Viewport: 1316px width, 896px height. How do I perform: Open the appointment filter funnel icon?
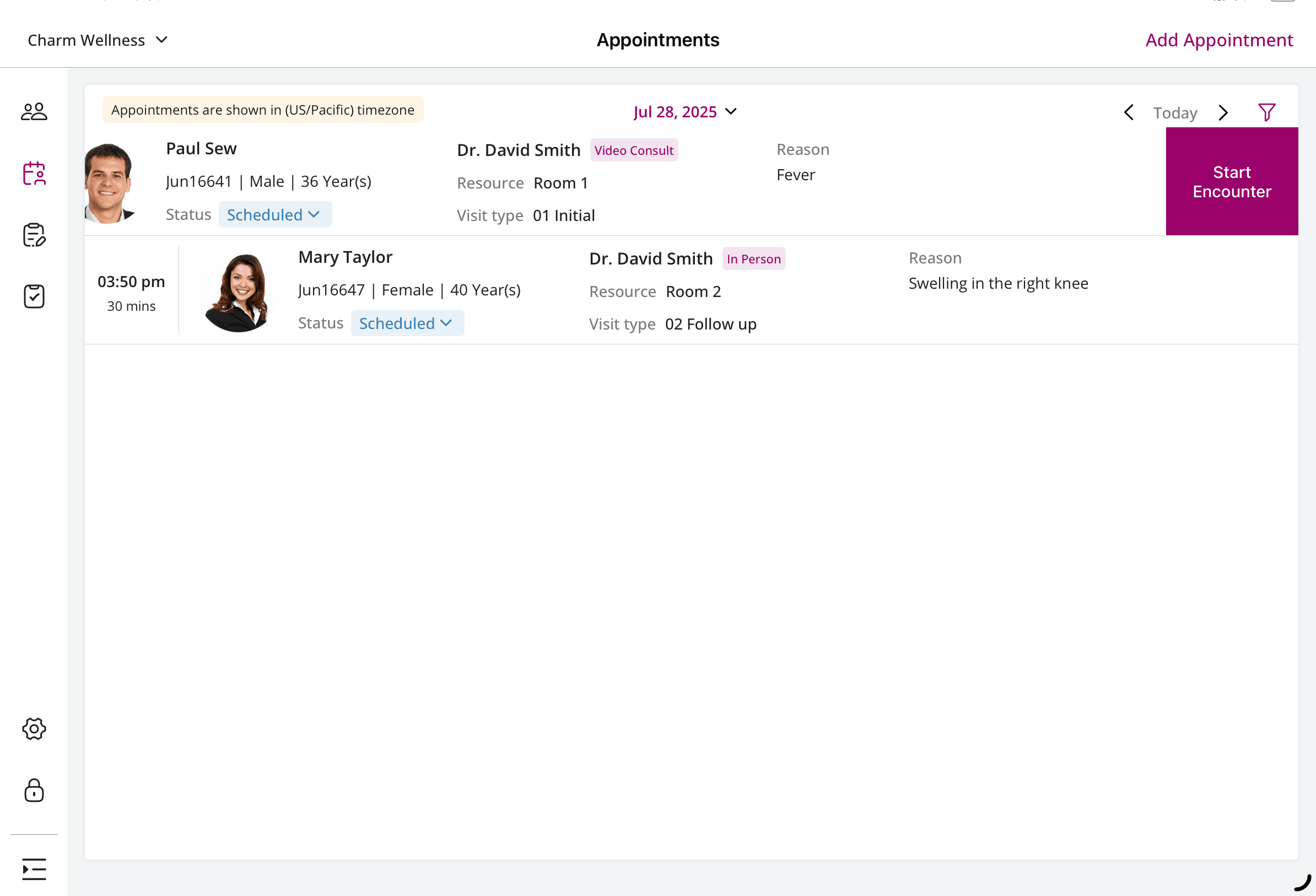coord(1267,111)
